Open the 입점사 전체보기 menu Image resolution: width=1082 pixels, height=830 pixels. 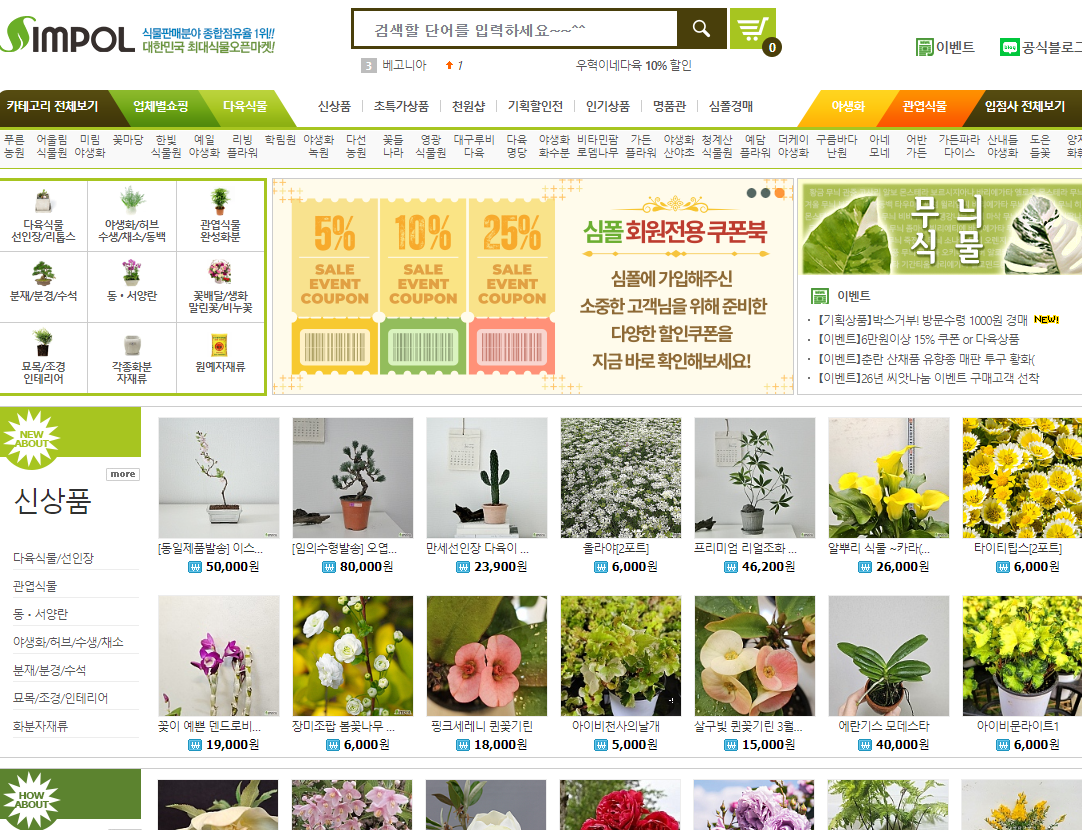pos(1025,106)
